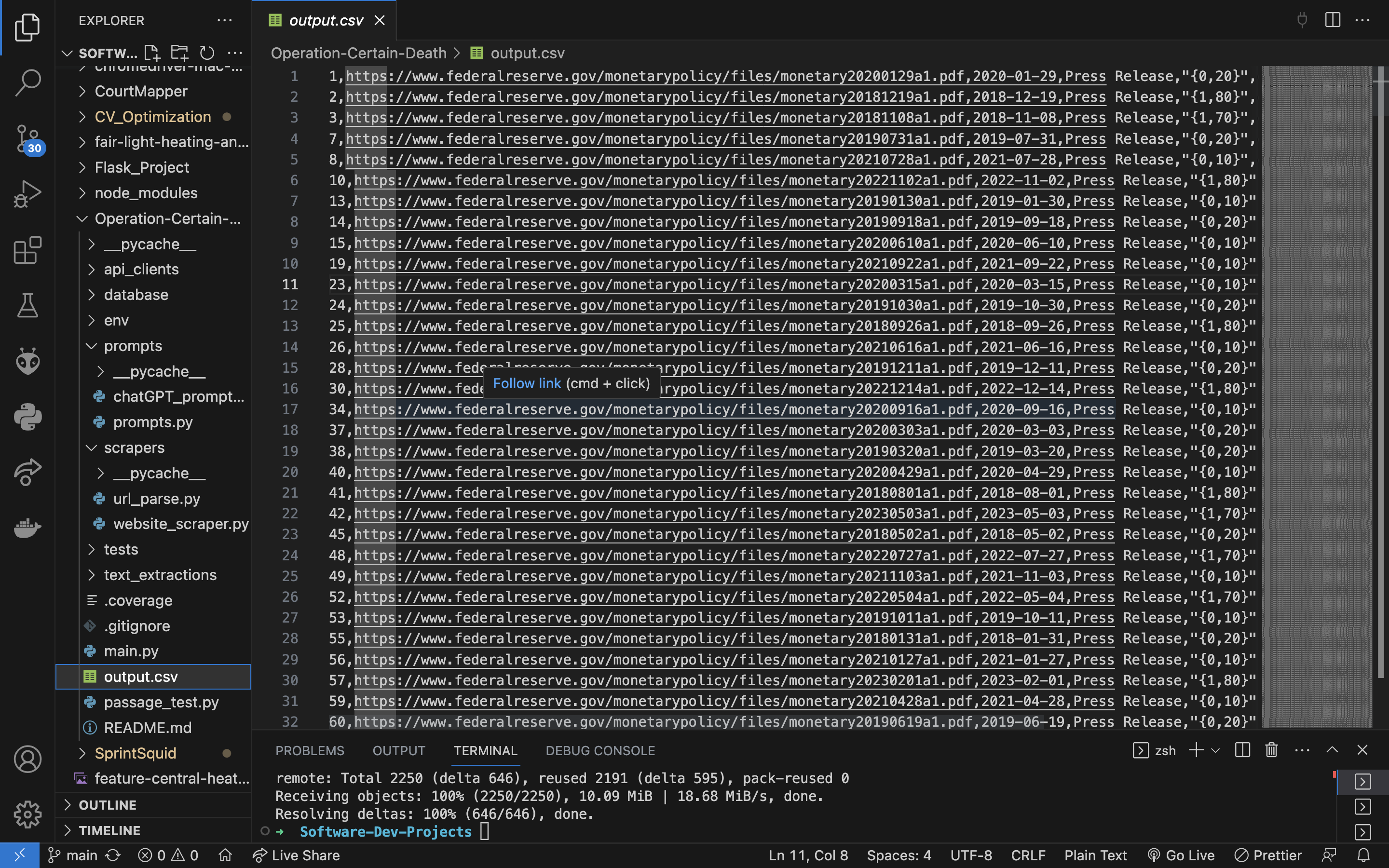The width and height of the screenshot is (1389, 868).
Task: Open the Testing beaker view
Action: click(x=27, y=305)
